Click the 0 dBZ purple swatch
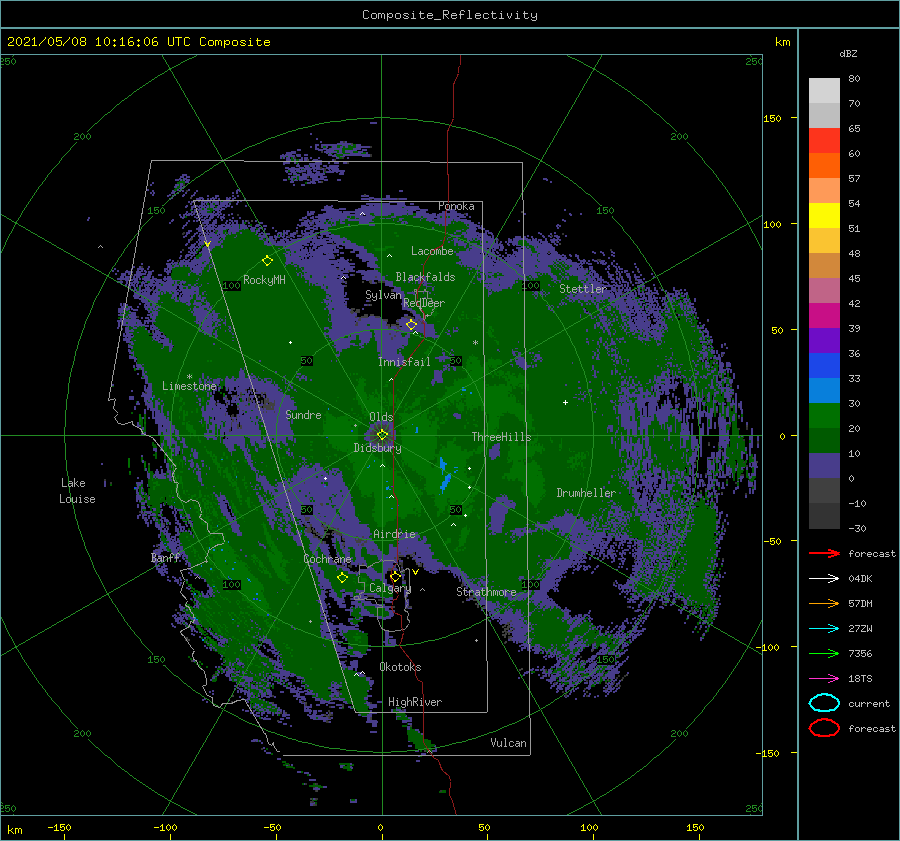Viewport: 900px width, 841px height. [x=824, y=465]
